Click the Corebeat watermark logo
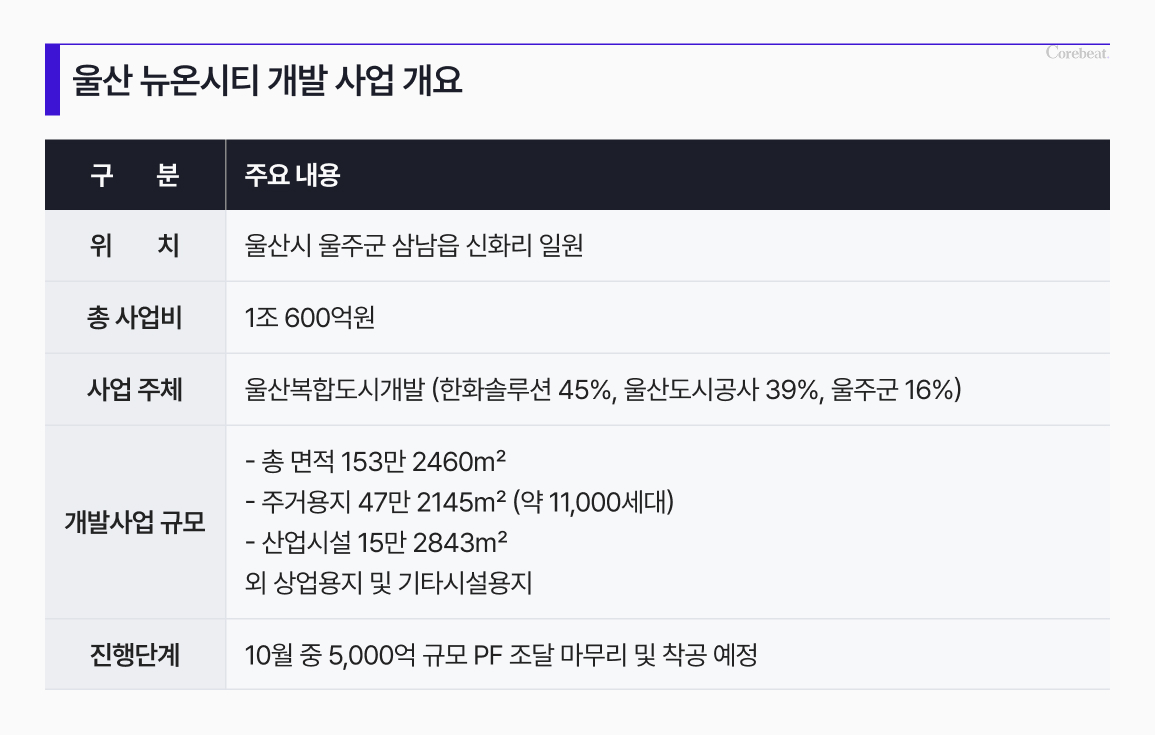 1077,53
